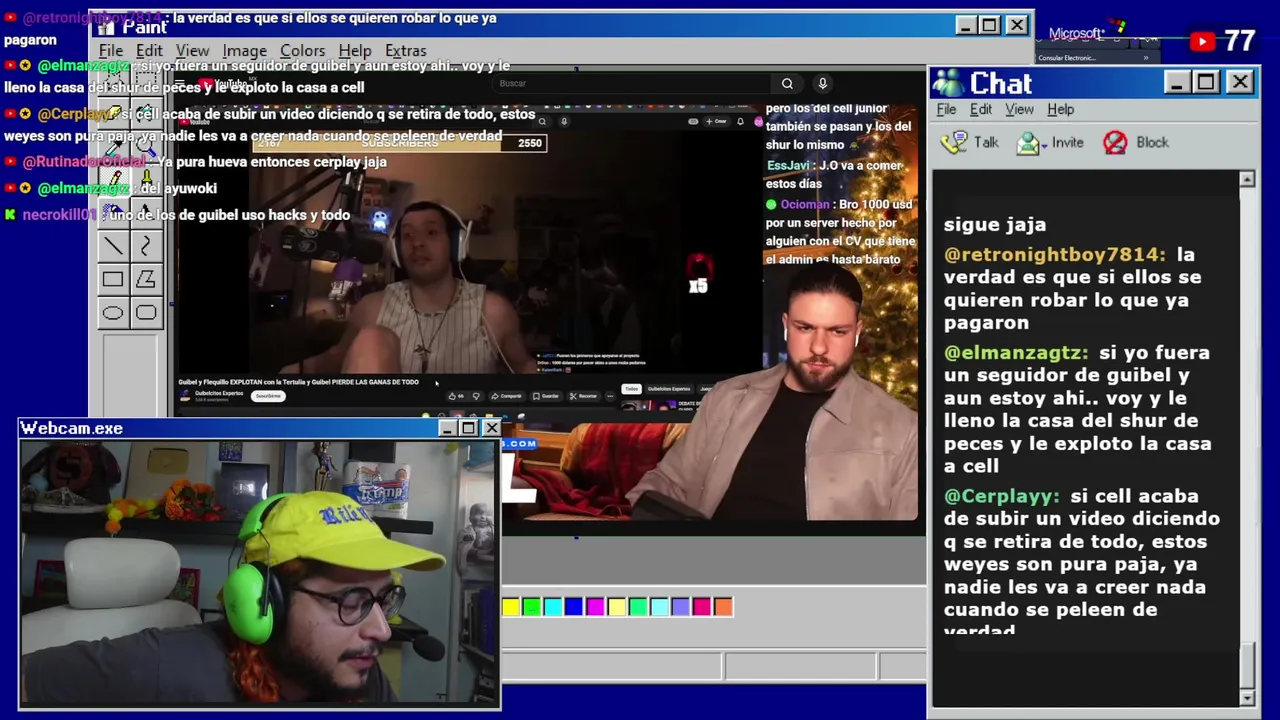Open the Guibel y Flequillo EXPLOTAN video title
This screenshot has height=720, width=1280.
pyautogui.click(x=298, y=382)
